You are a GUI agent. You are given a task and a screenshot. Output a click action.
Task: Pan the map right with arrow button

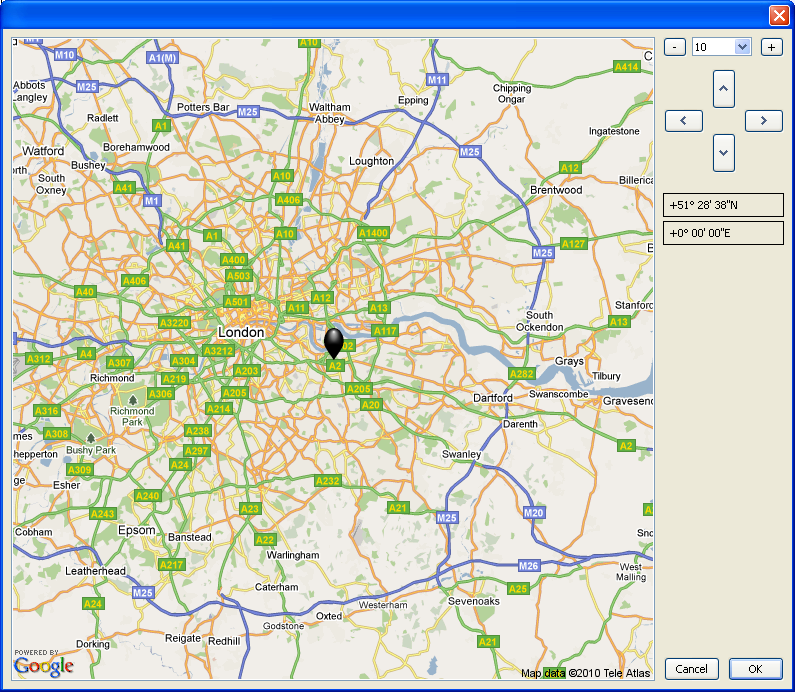[763, 120]
